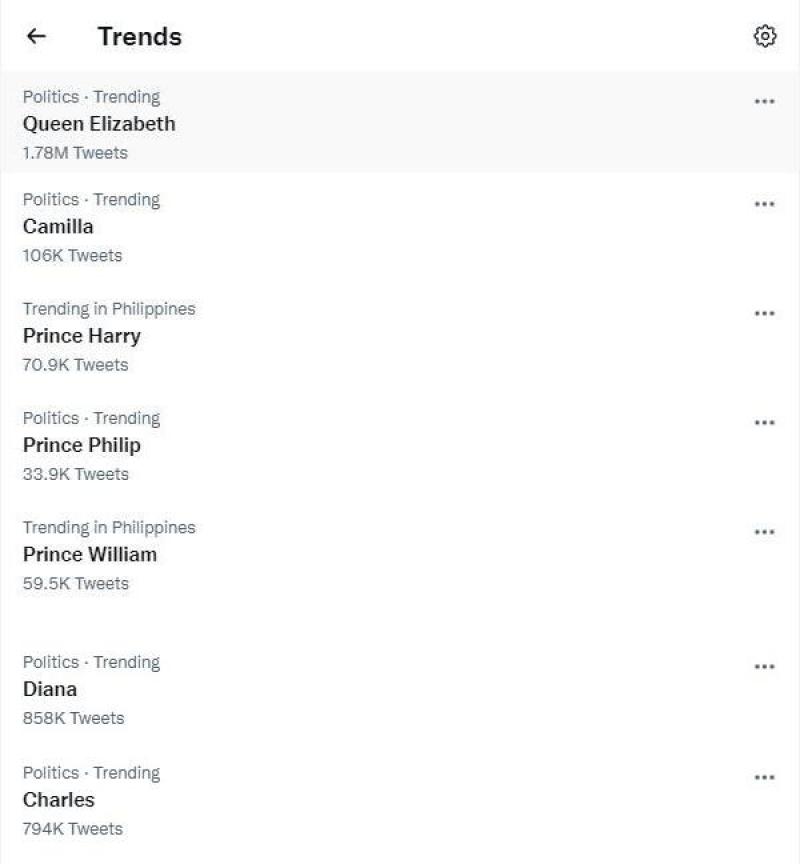Click the 1.78M Tweets count
The height and width of the screenshot is (864, 800).
click(75, 153)
